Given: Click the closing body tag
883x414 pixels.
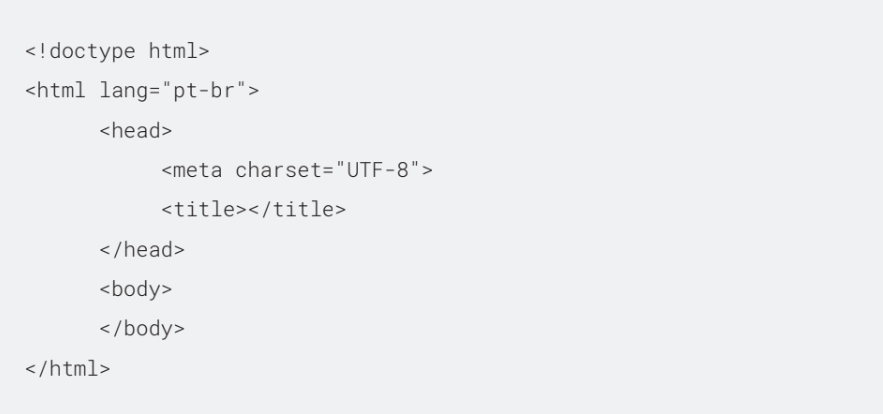Looking at the screenshot, I should 142,328.
